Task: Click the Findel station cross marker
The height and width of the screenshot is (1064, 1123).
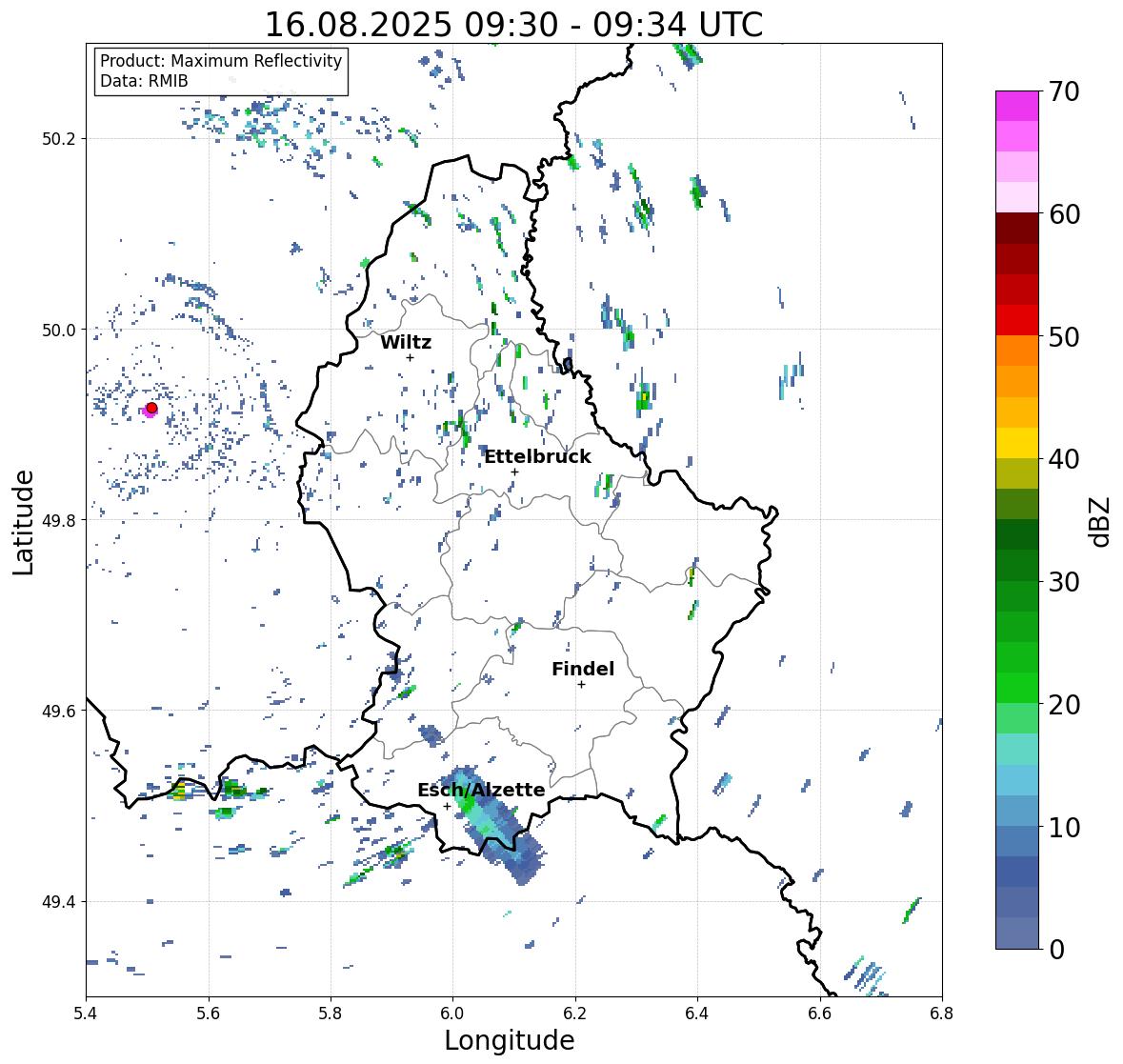Action: (x=581, y=685)
